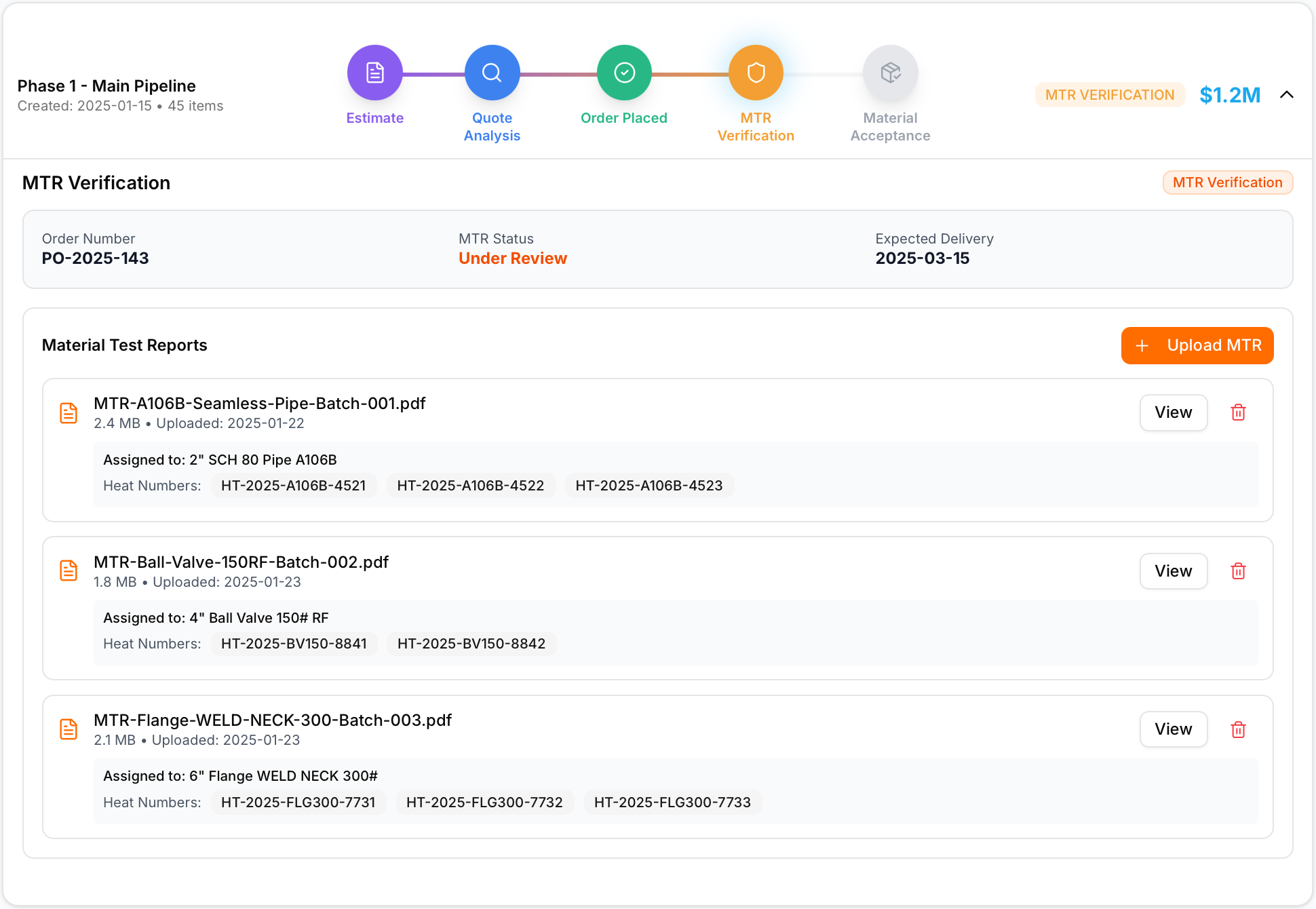Click the Order Placed checkmark icon
Viewport: 1316px width, 909px height.
(623, 73)
